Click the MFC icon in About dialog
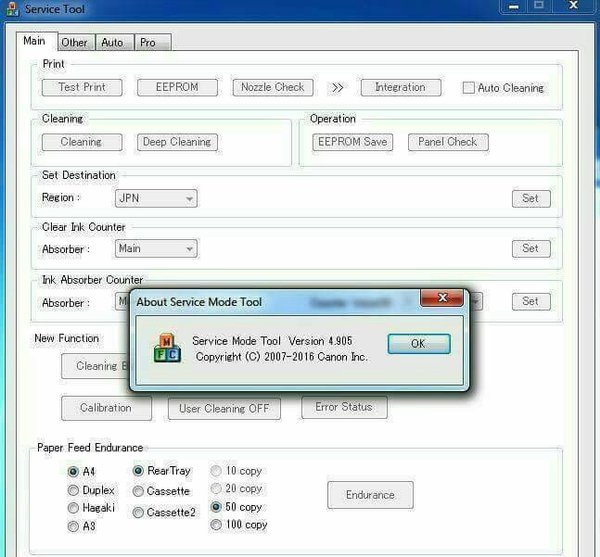Viewport: 600px width, 557px height. [x=167, y=347]
